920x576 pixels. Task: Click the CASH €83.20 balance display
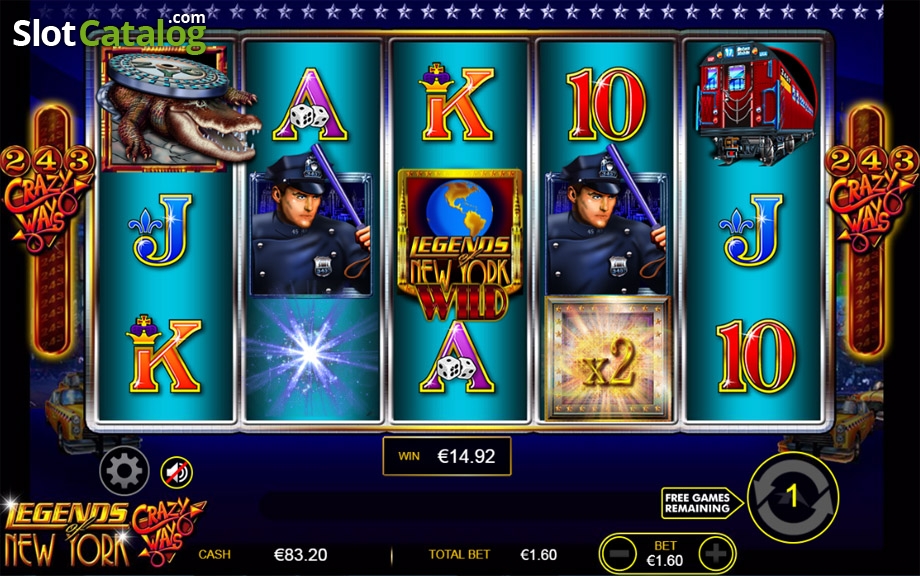[262, 554]
